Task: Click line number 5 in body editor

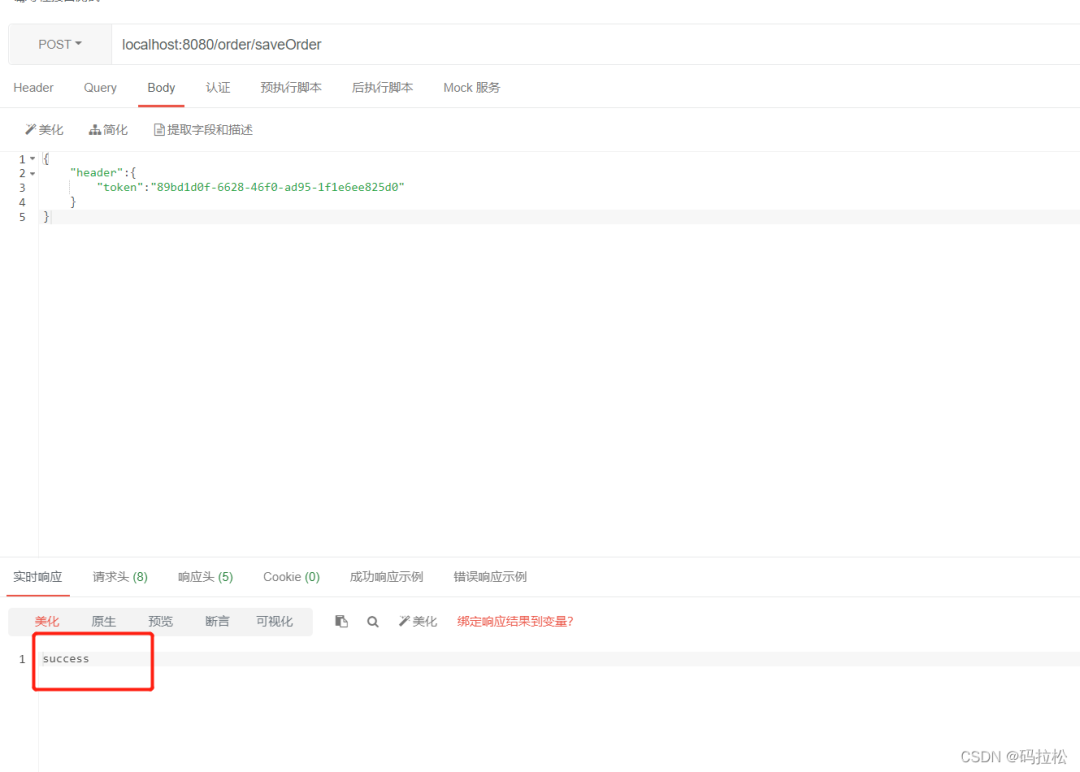Action: (22, 217)
